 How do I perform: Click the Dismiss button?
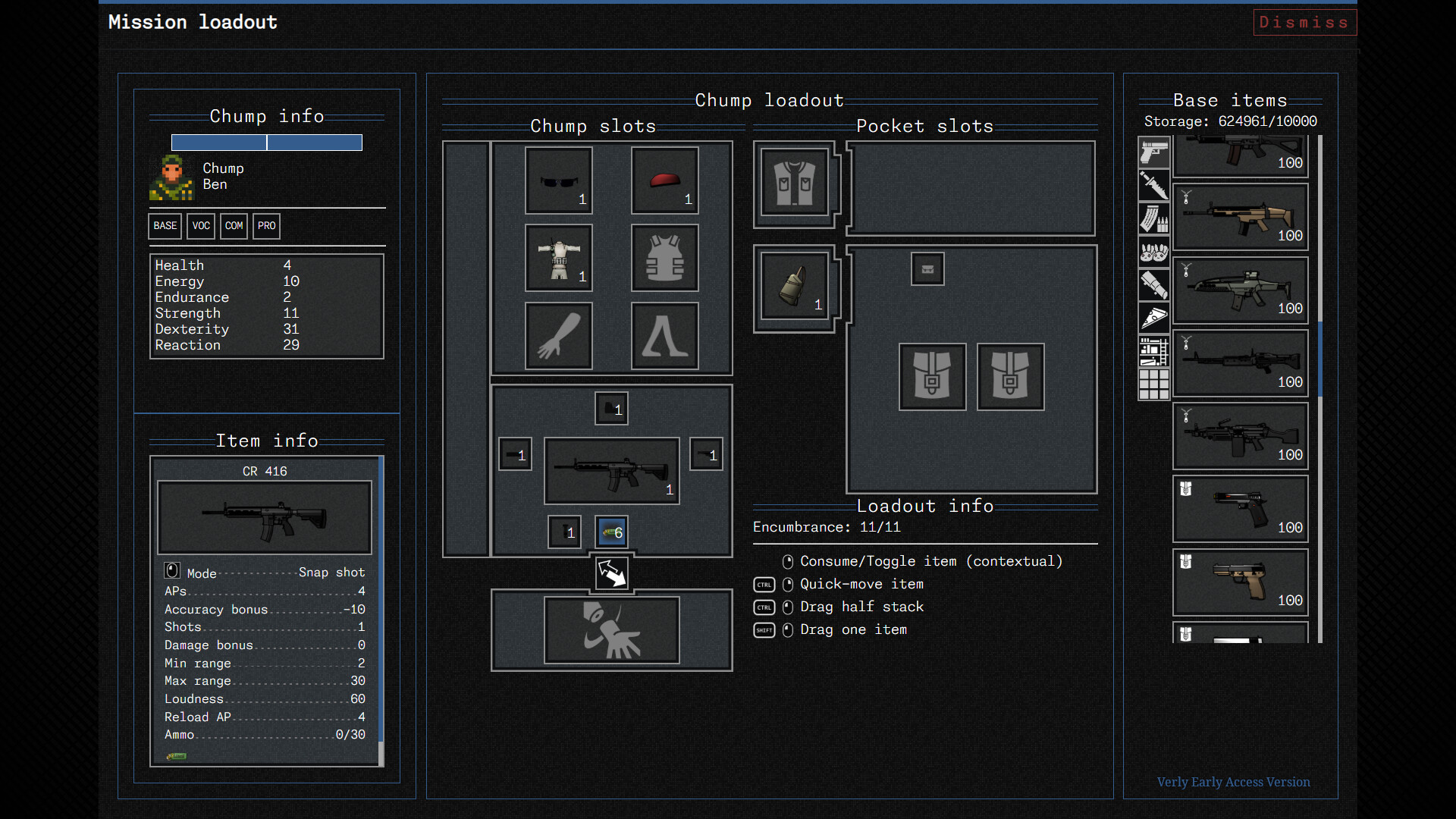[x=1304, y=23]
